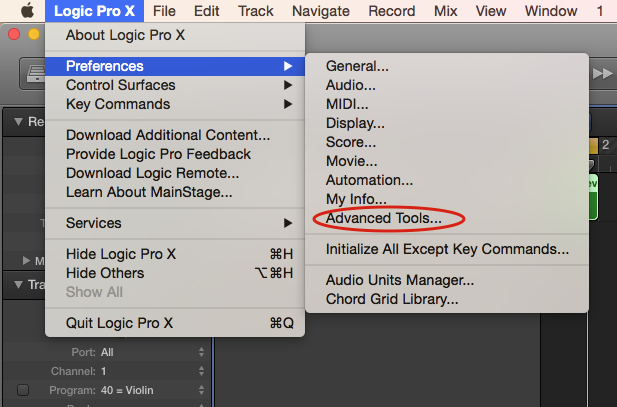This screenshot has height=407, width=617.
Task: Open My Info preferences
Action: (x=447, y=199)
